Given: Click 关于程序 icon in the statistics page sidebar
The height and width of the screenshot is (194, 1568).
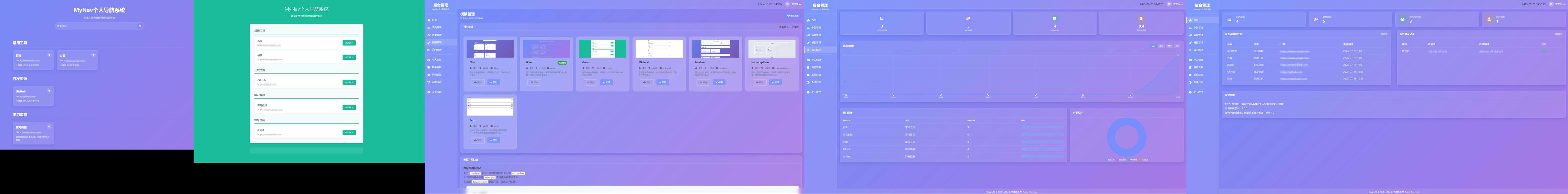Looking at the screenshot, I should point(808,92).
